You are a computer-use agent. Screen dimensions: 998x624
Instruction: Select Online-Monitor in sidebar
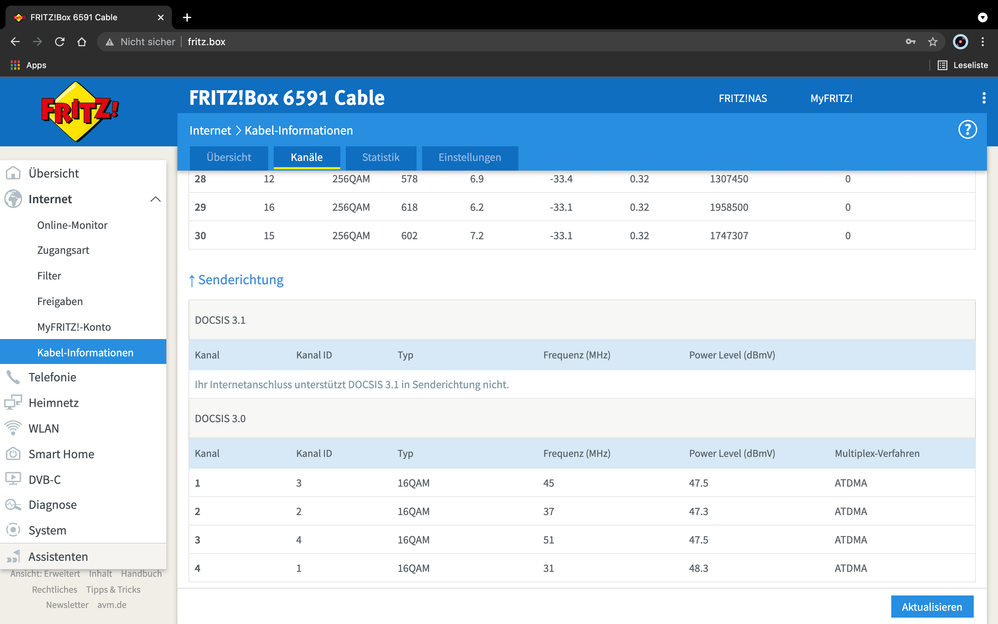coord(72,225)
